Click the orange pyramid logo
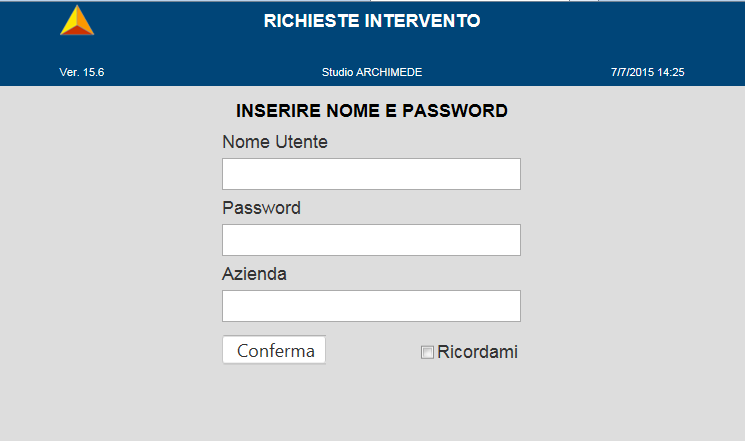This screenshot has height=441, width=745. tap(77, 20)
